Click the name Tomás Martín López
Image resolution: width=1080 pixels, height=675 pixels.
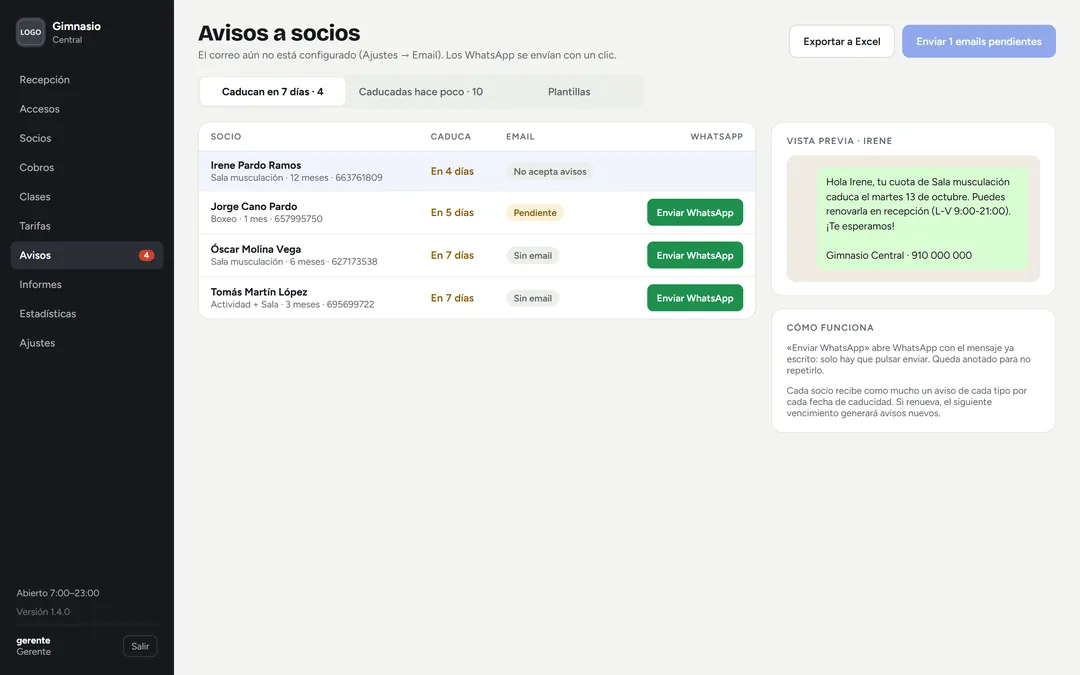259,292
